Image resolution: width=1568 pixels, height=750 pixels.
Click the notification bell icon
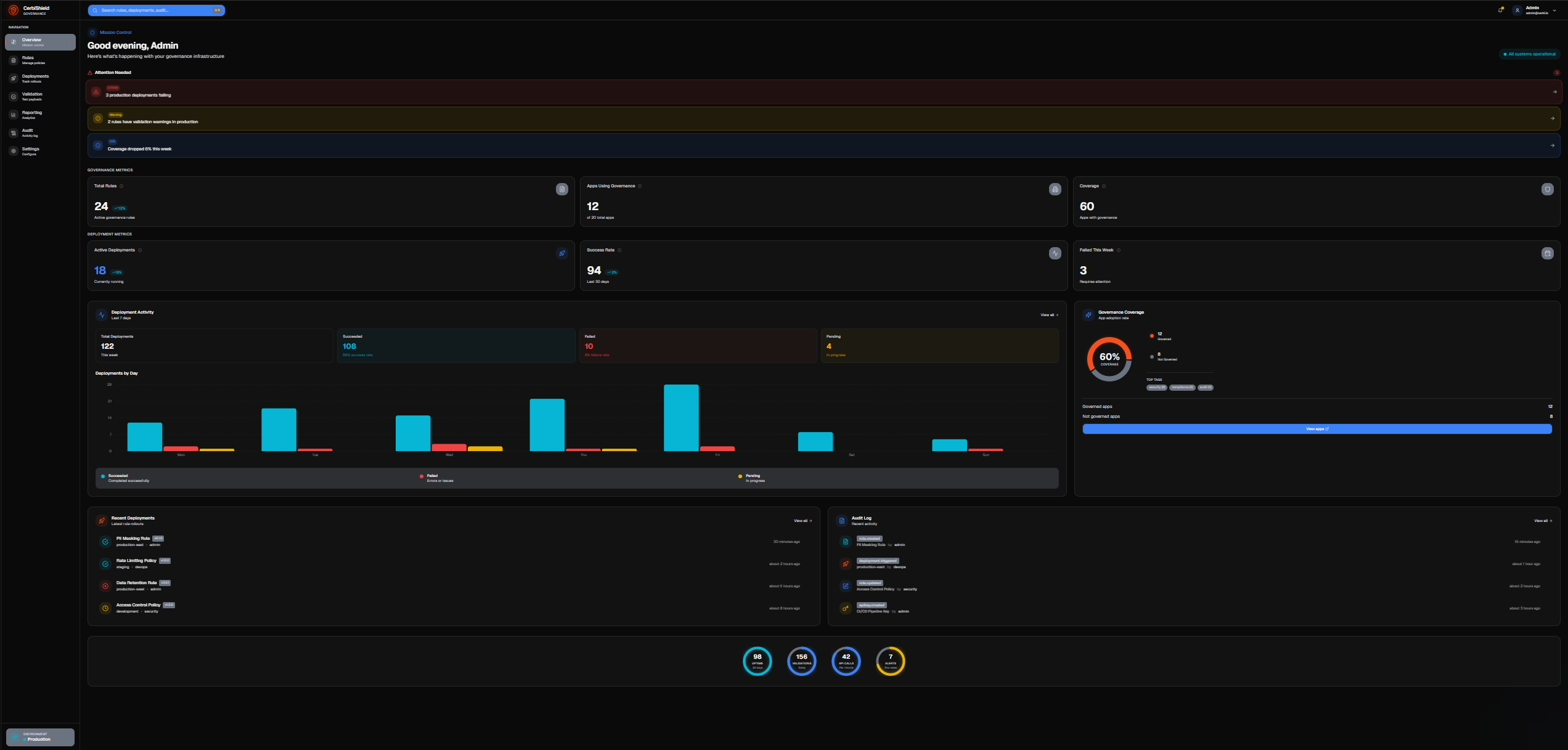pyautogui.click(x=1501, y=10)
